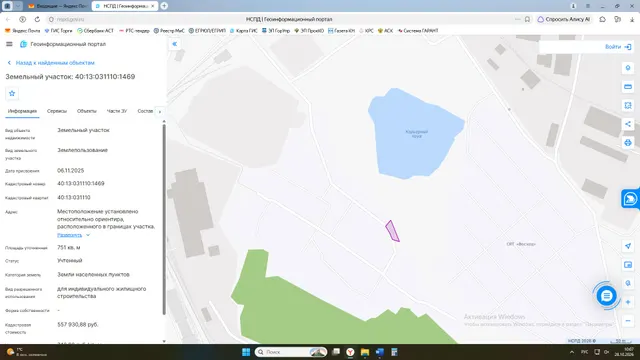The height and width of the screenshot is (360, 640).
Task: Open the assistant widget on right edge
Action: (630, 199)
